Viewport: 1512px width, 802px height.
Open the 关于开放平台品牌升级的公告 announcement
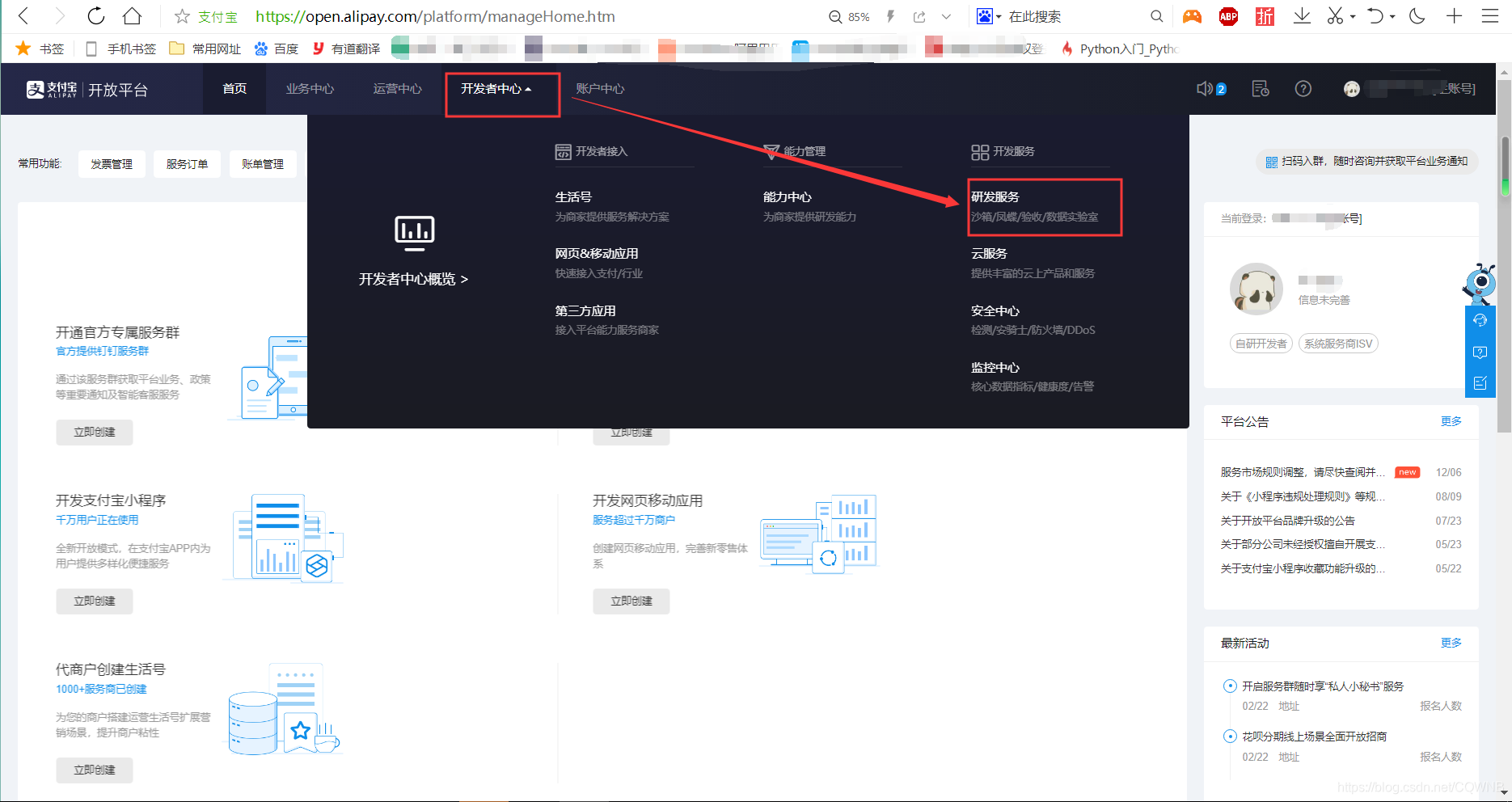click(1288, 521)
